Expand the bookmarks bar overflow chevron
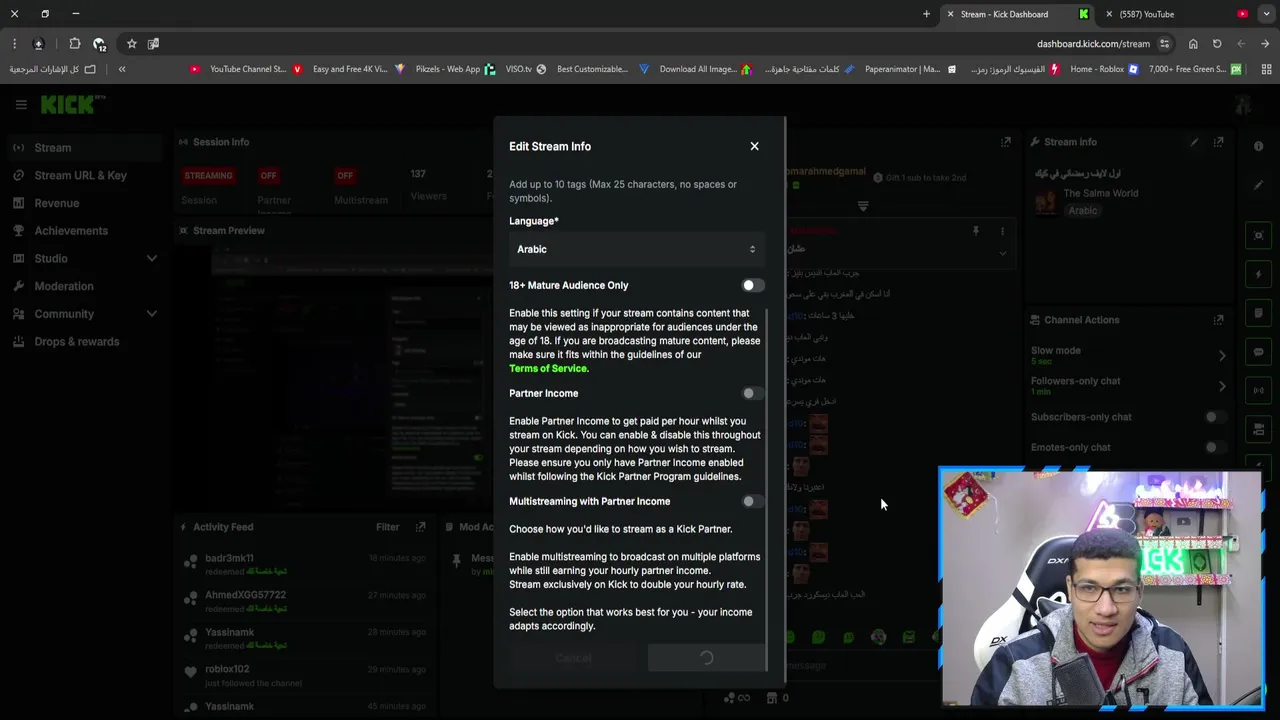 122,69
